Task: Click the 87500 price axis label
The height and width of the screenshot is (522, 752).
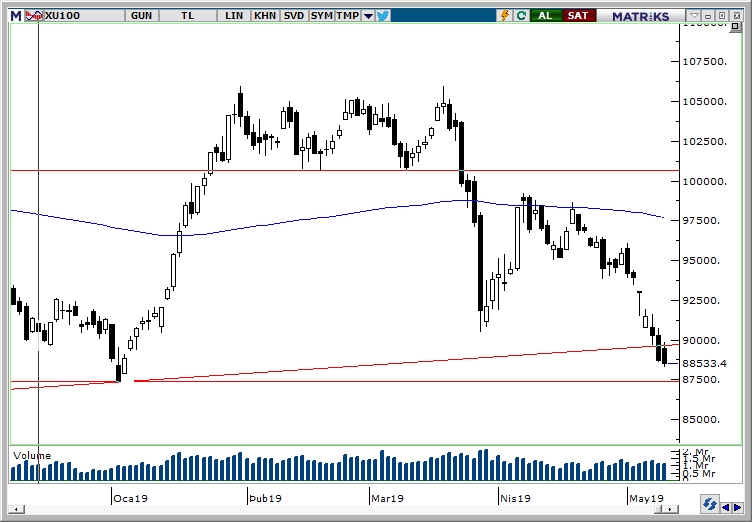Action: coord(701,380)
